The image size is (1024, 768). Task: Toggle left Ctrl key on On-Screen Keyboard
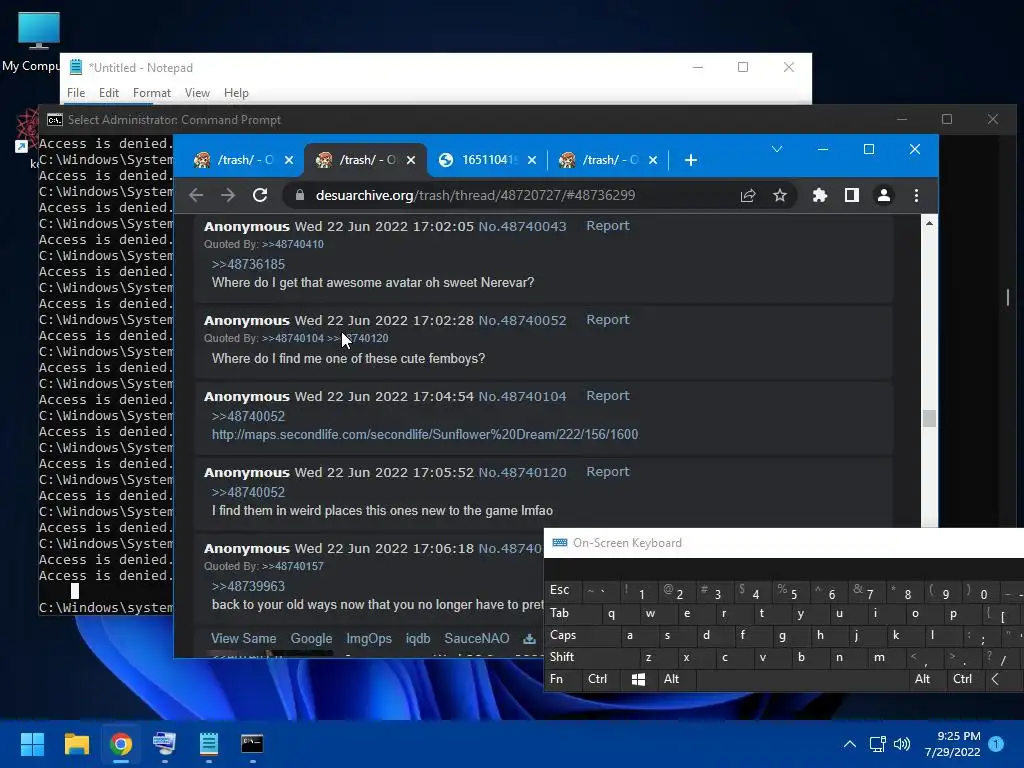point(598,679)
